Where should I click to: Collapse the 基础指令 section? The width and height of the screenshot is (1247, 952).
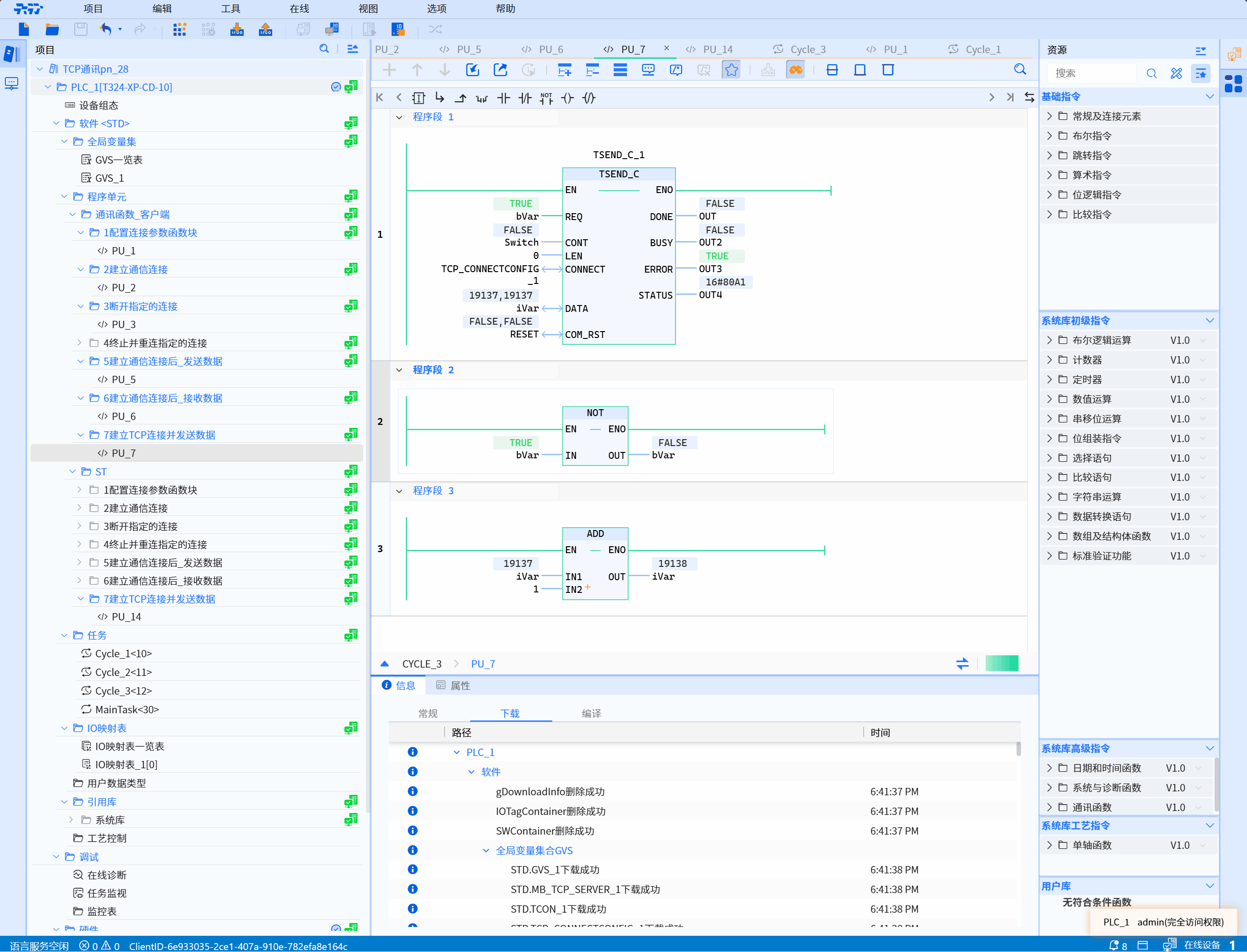click(1210, 96)
